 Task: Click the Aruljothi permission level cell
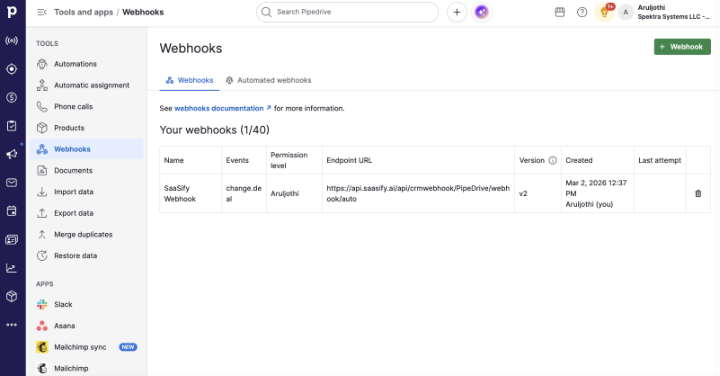pyautogui.click(x=294, y=194)
